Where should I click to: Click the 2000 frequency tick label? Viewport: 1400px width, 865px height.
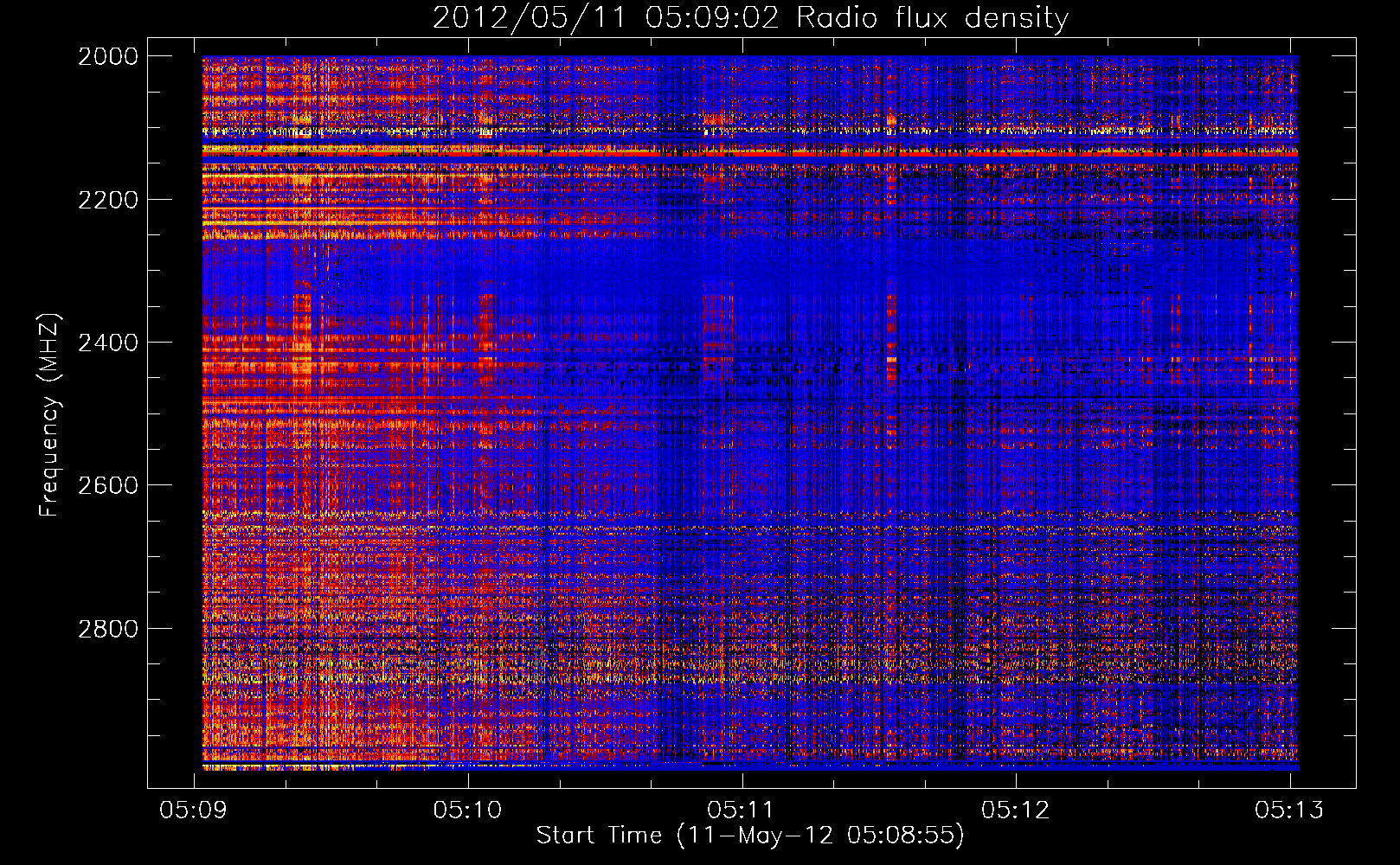pos(108,56)
